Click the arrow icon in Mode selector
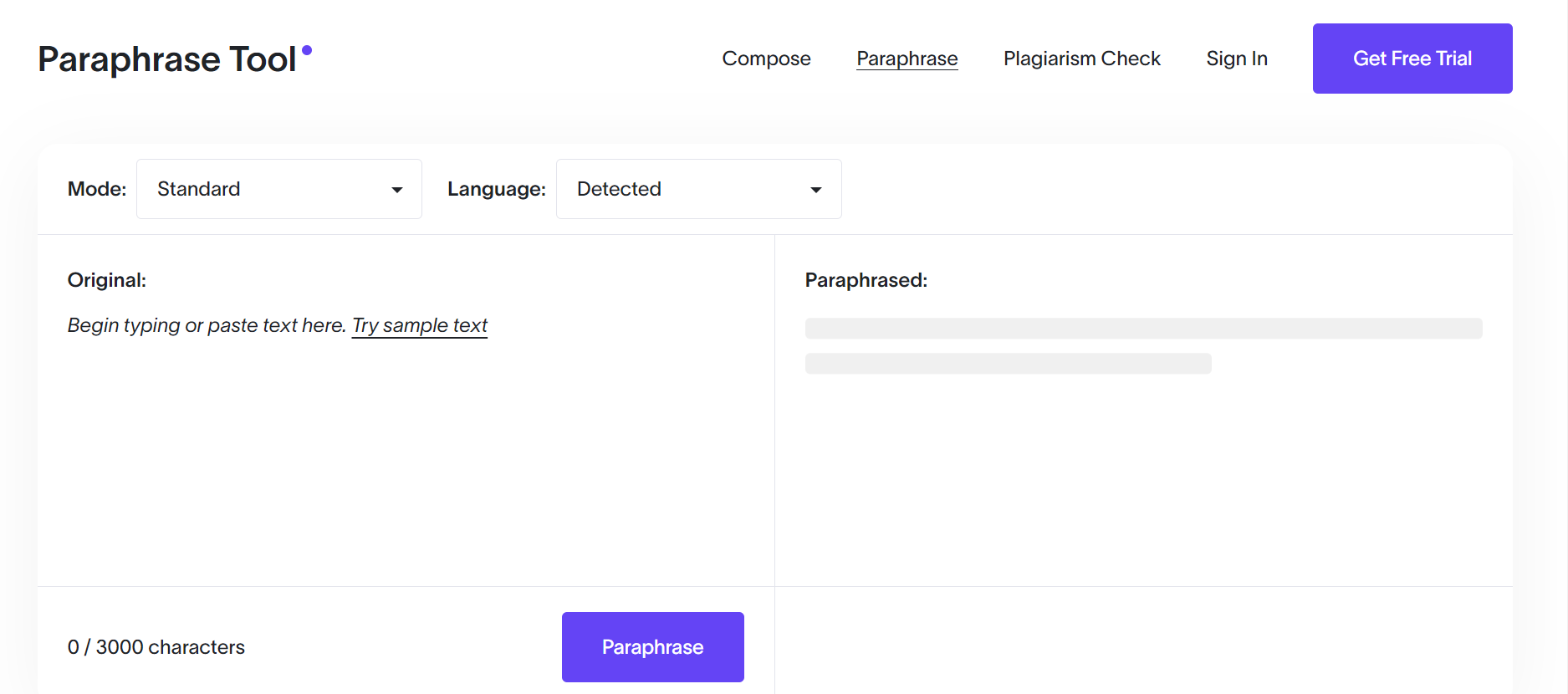The height and width of the screenshot is (694, 1568). point(397,190)
